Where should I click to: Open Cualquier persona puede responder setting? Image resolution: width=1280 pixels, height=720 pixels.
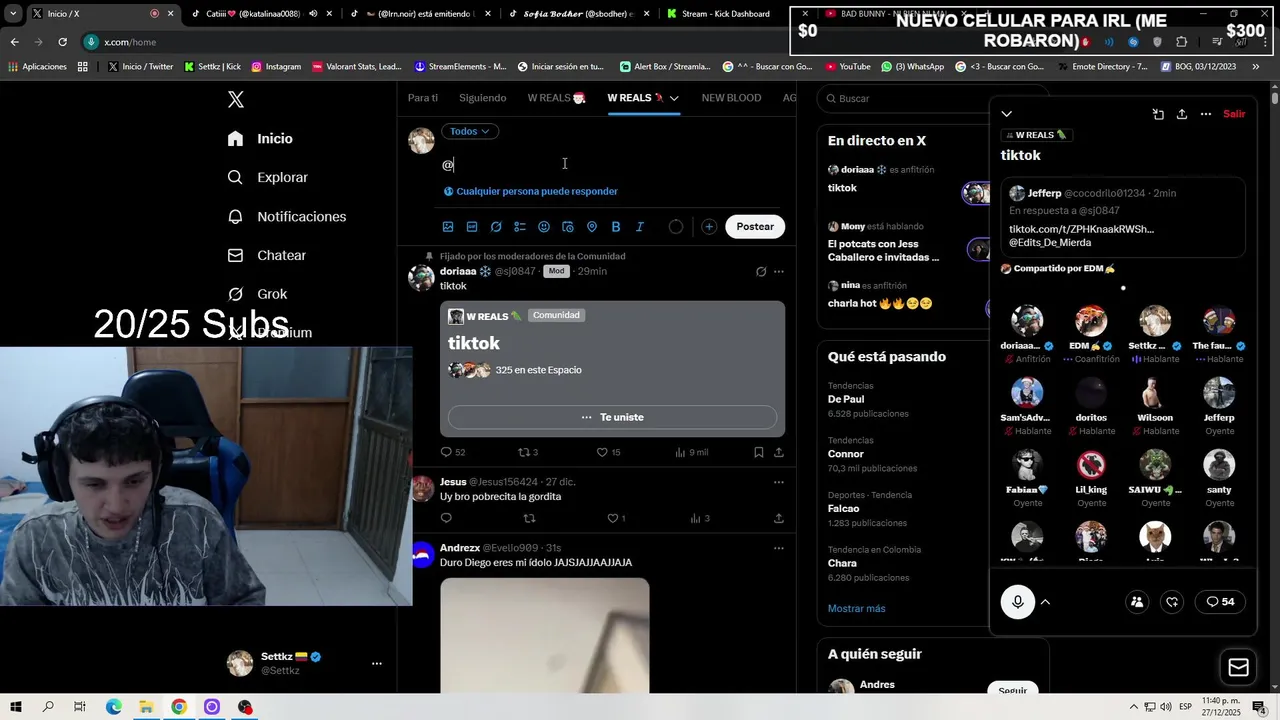point(531,191)
